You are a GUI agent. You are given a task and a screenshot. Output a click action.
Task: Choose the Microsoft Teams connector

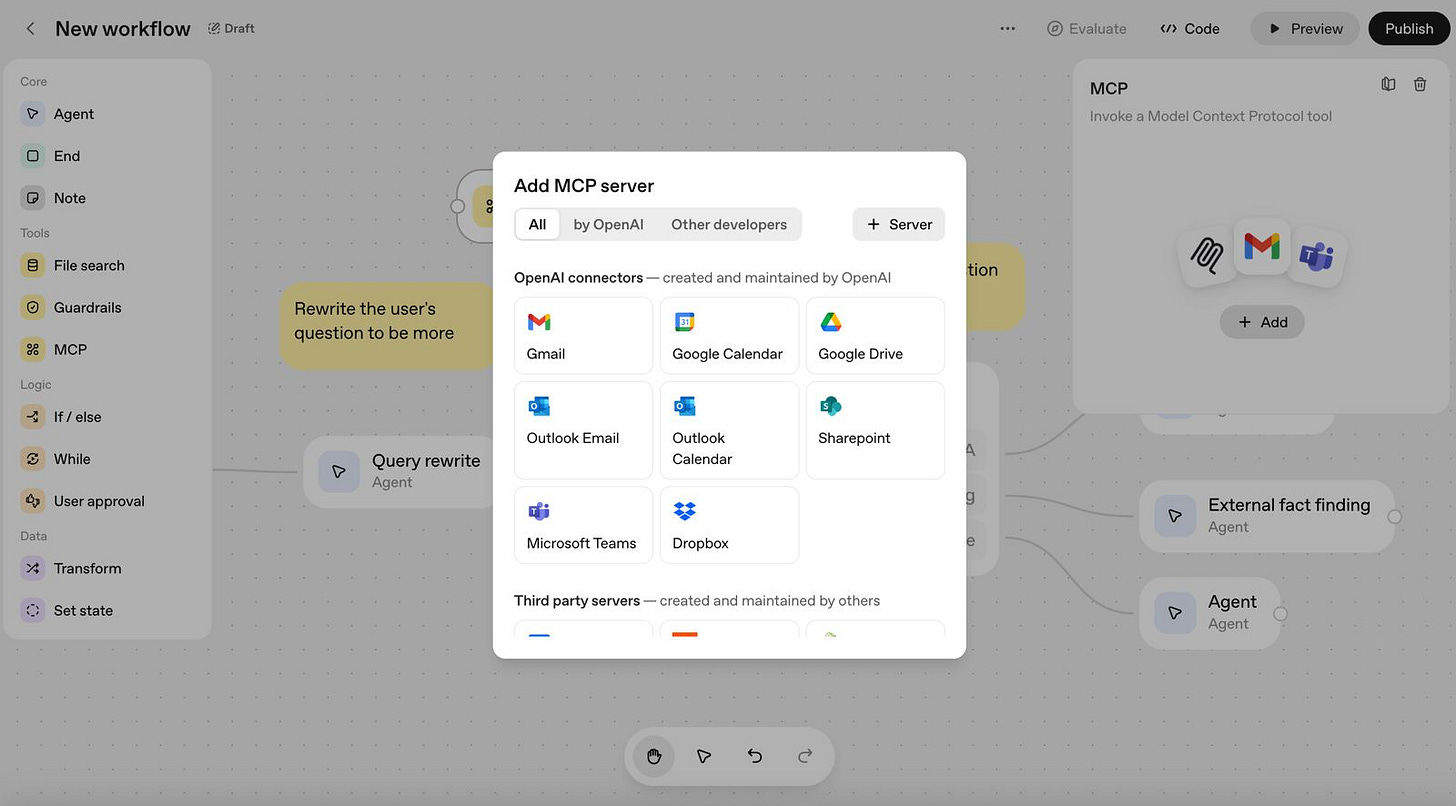pos(583,525)
